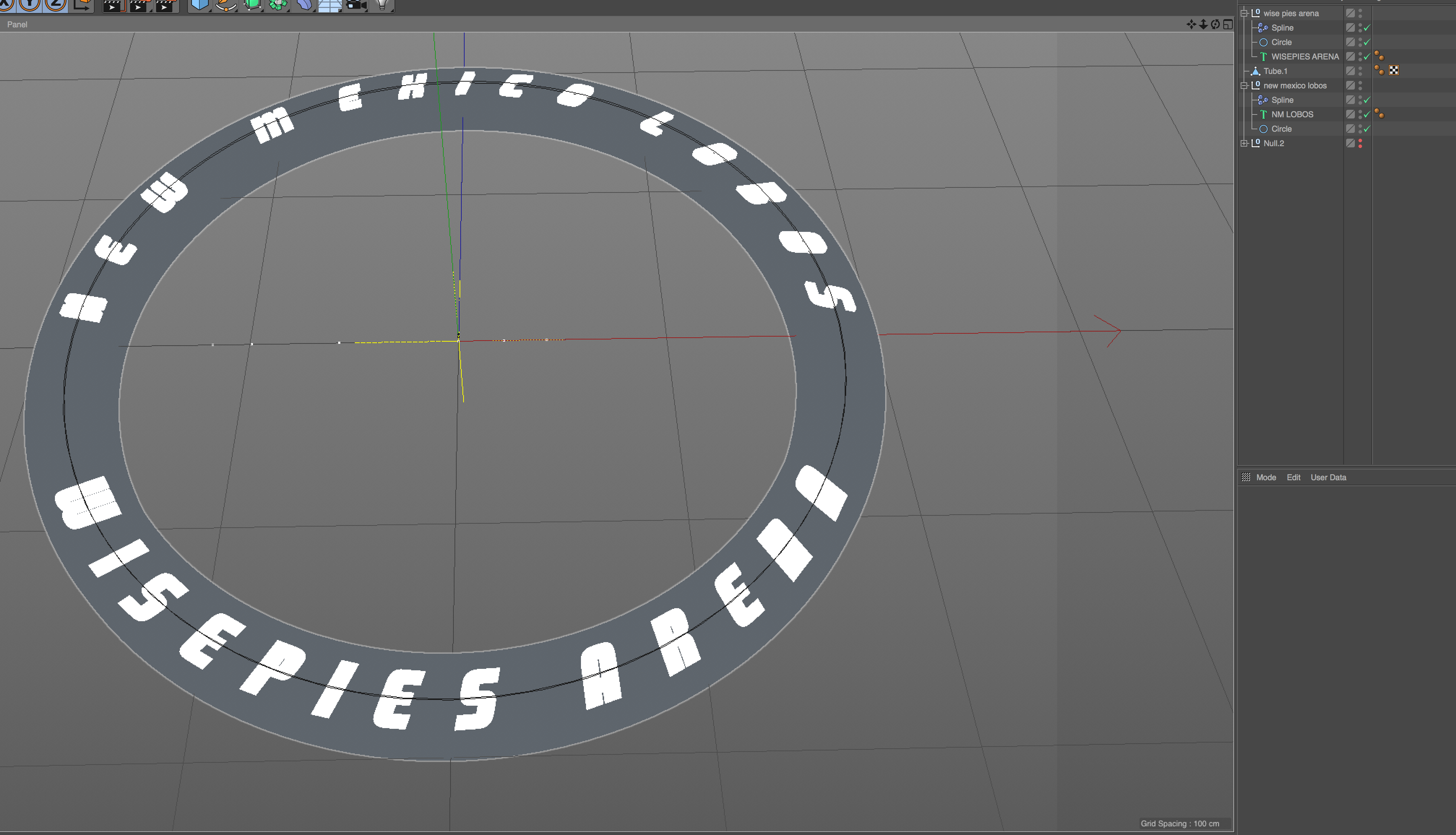Open the MoGraph cloner toolbar icon
This screenshot has height=835, width=1456.
[278, 5]
